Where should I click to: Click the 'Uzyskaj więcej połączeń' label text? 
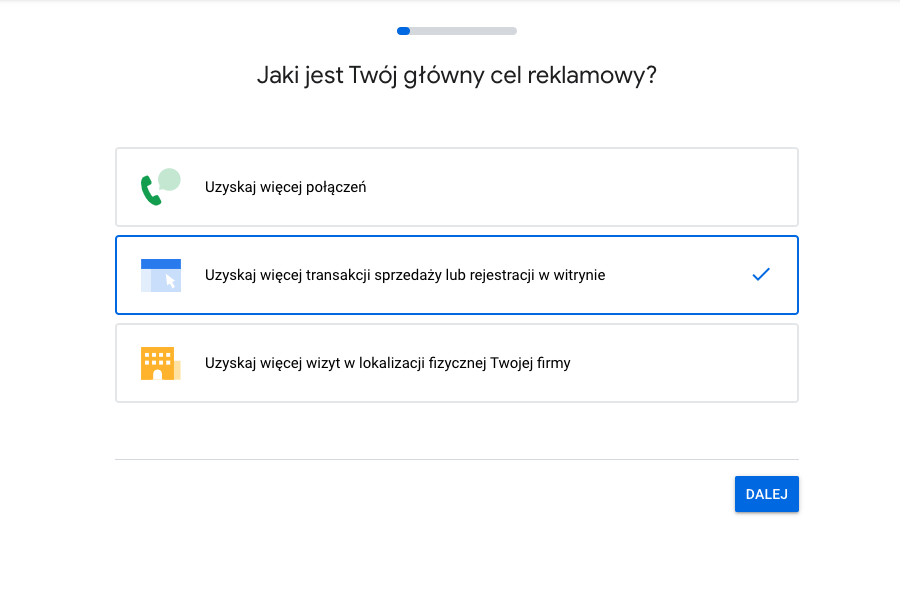(285, 187)
